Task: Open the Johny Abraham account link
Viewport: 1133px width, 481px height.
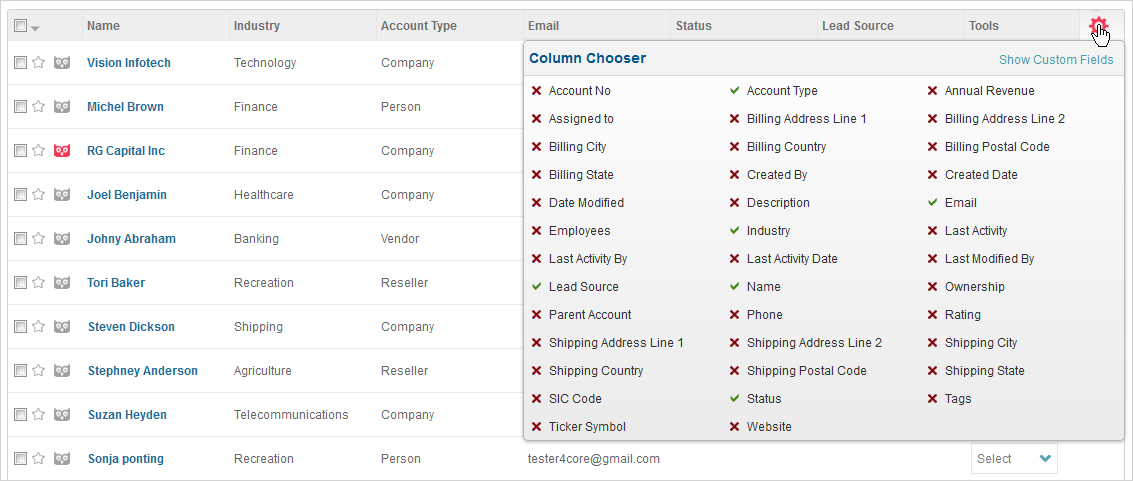Action: click(x=132, y=239)
